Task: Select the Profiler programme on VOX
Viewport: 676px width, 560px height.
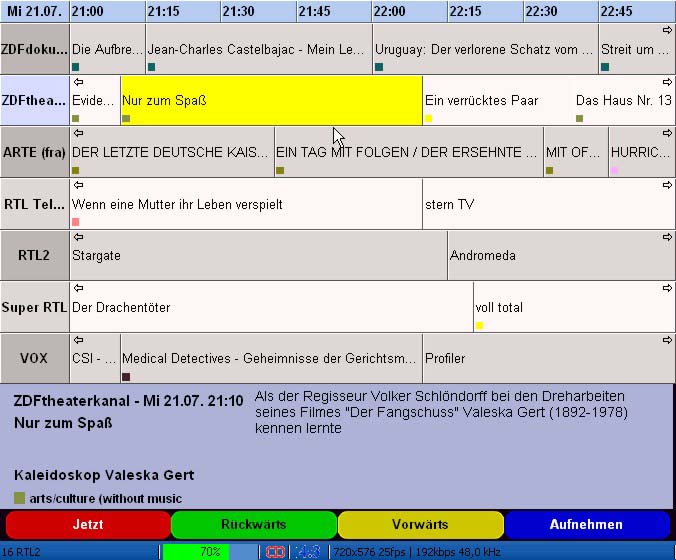Action: pyautogui.click(x=549, y=358)
